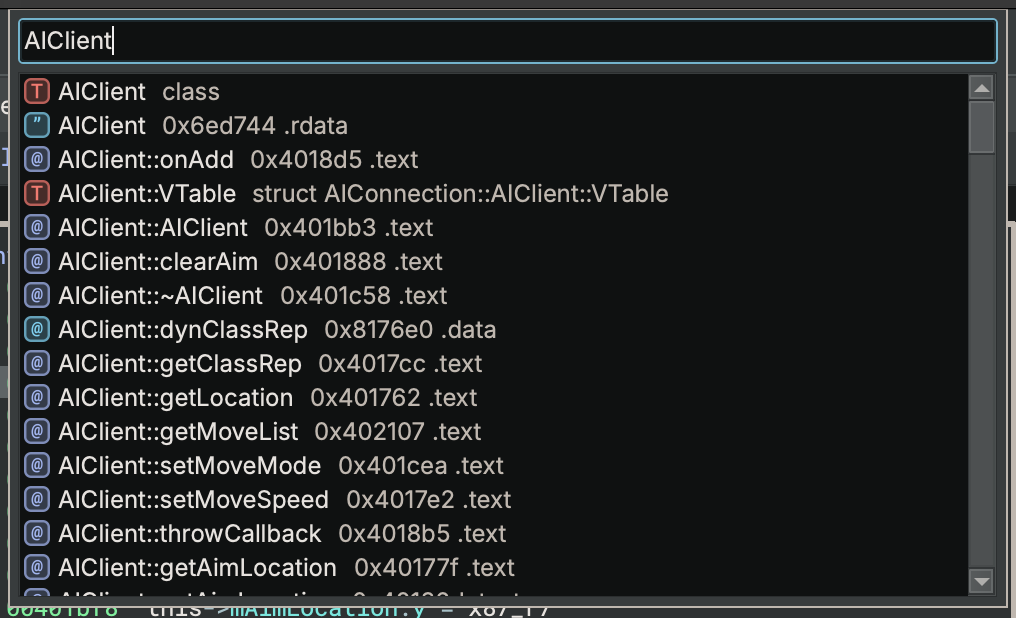This screenshot has height=618, width=1016.
Task: Click the struct icon beside AIClient::VTable
Action: [x=37, y=194]
